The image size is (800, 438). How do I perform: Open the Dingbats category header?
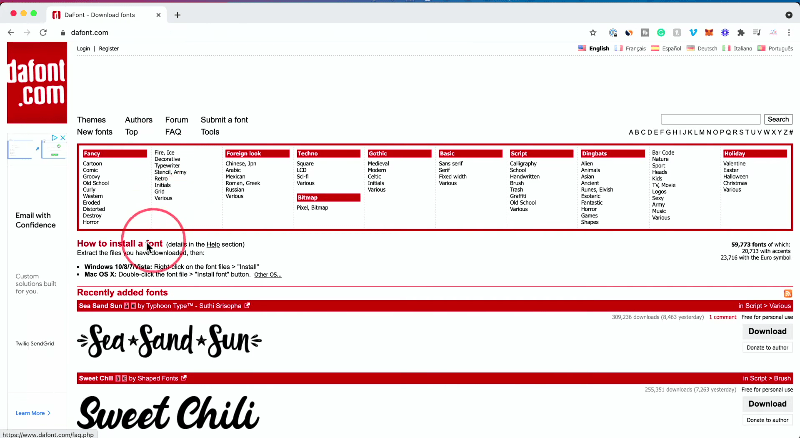click(x=613, y=154)
